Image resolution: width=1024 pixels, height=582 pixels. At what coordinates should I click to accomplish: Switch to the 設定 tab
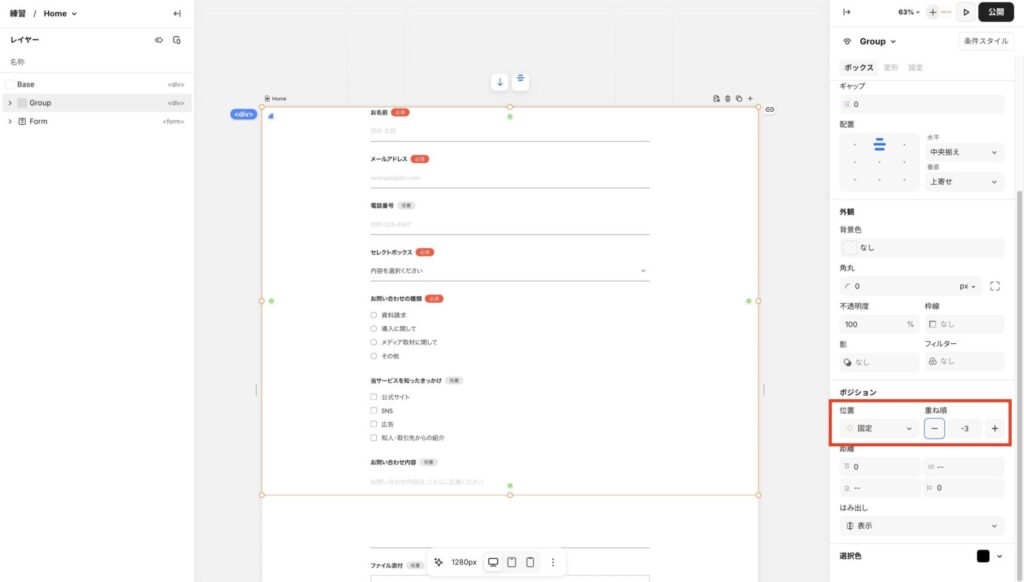(915, 68)
